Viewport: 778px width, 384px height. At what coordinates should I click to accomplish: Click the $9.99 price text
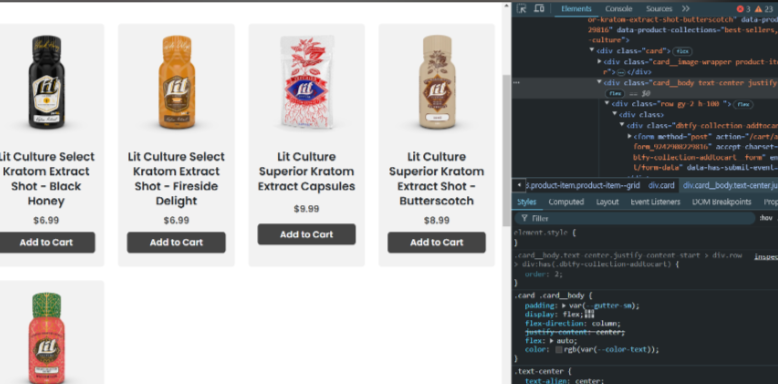pyautogui.click(x=307, y=209)
